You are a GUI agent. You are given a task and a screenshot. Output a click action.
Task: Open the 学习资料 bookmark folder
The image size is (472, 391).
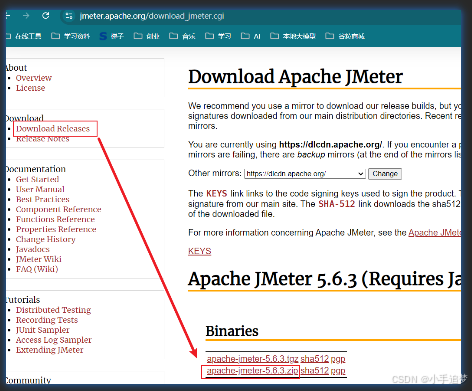coord(70,36)
